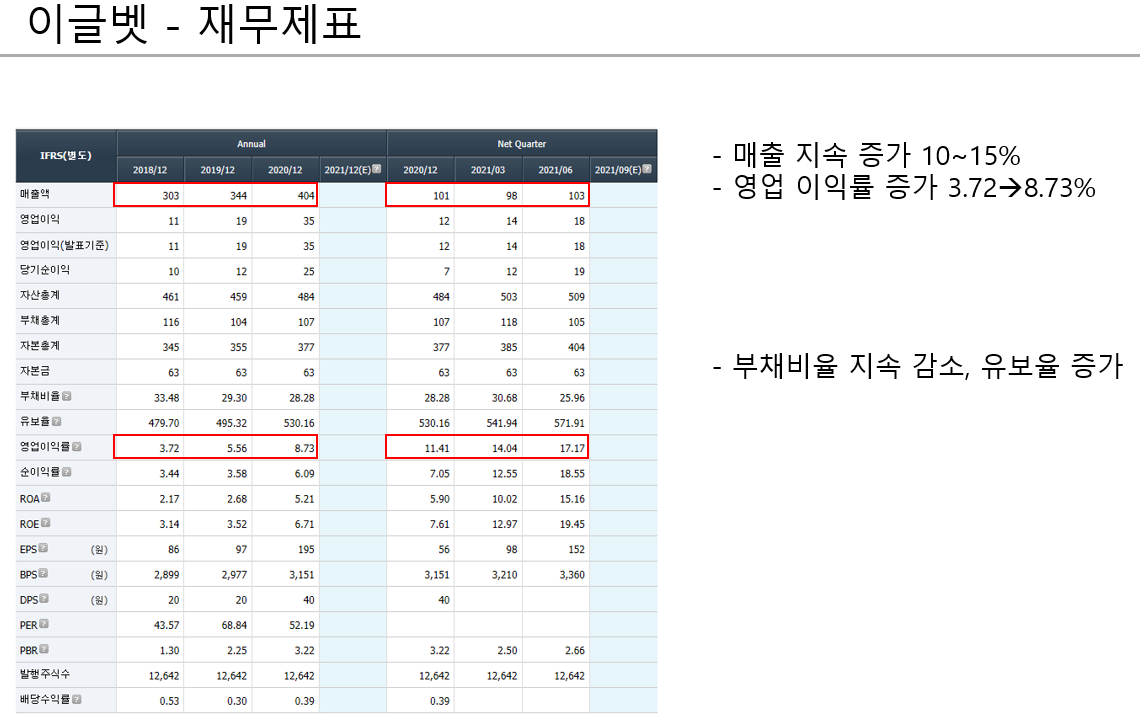Click the 유보율 value 571.91

click(569, 423)
